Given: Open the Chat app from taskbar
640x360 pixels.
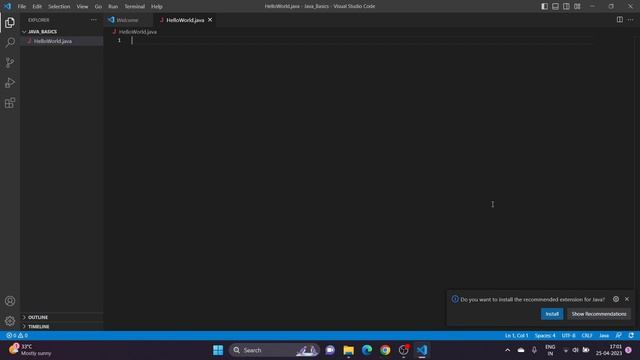Looking at the screenshot, I should [330, 350].
